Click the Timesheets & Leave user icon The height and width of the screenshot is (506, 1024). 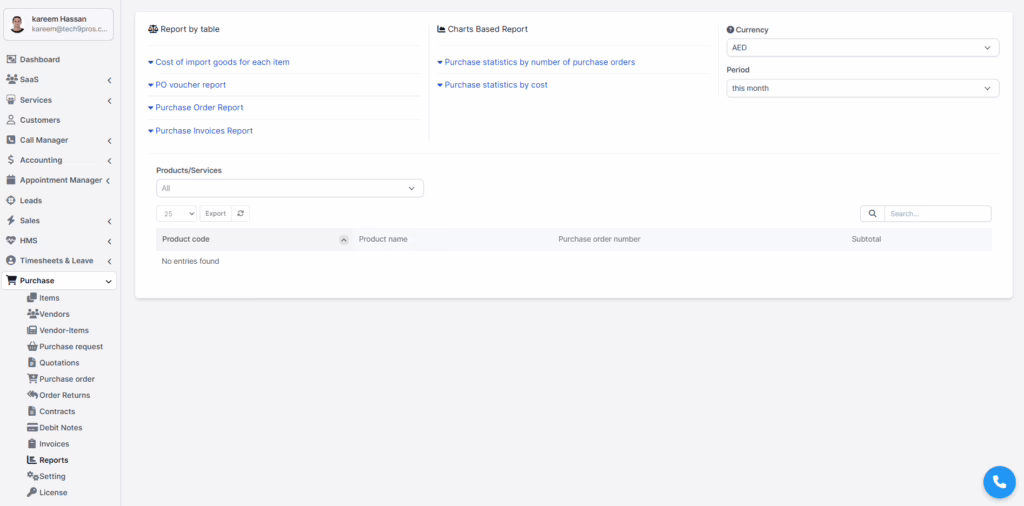[x=11, y=261]
